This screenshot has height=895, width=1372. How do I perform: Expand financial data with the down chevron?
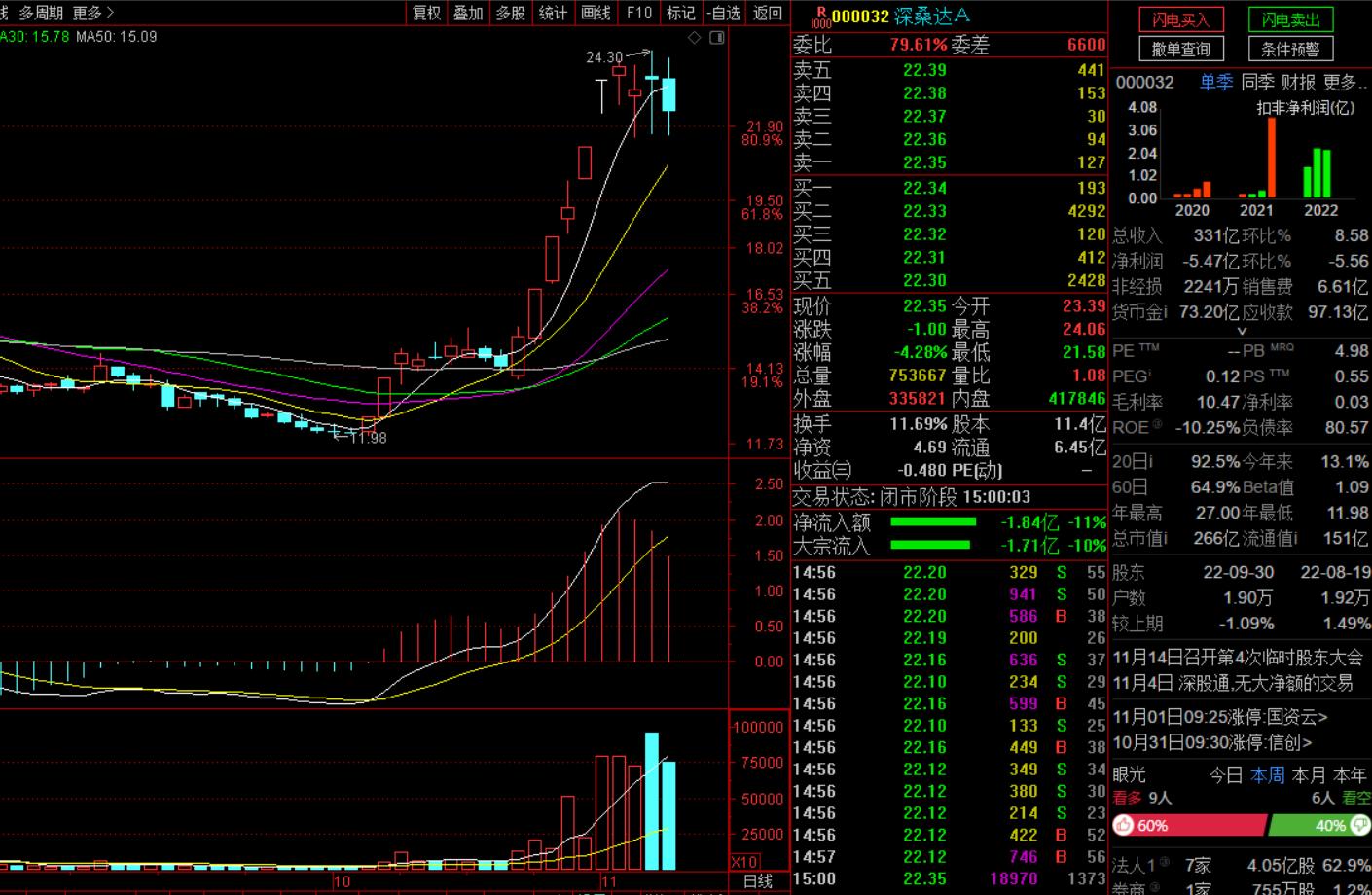(x=1241, y=331)
